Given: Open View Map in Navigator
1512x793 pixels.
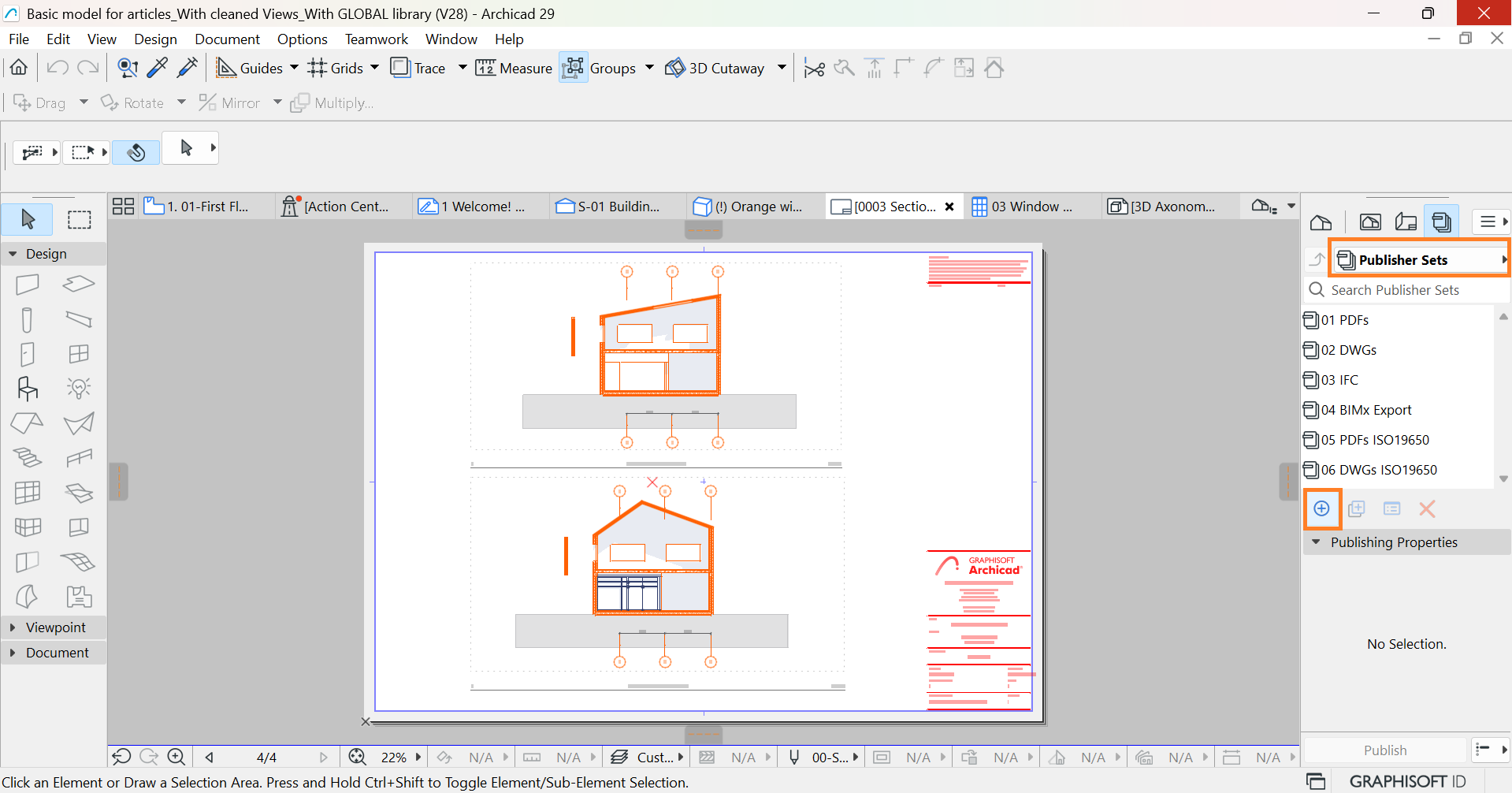Looking at the screenshot, I should (x=1370, y=222).
